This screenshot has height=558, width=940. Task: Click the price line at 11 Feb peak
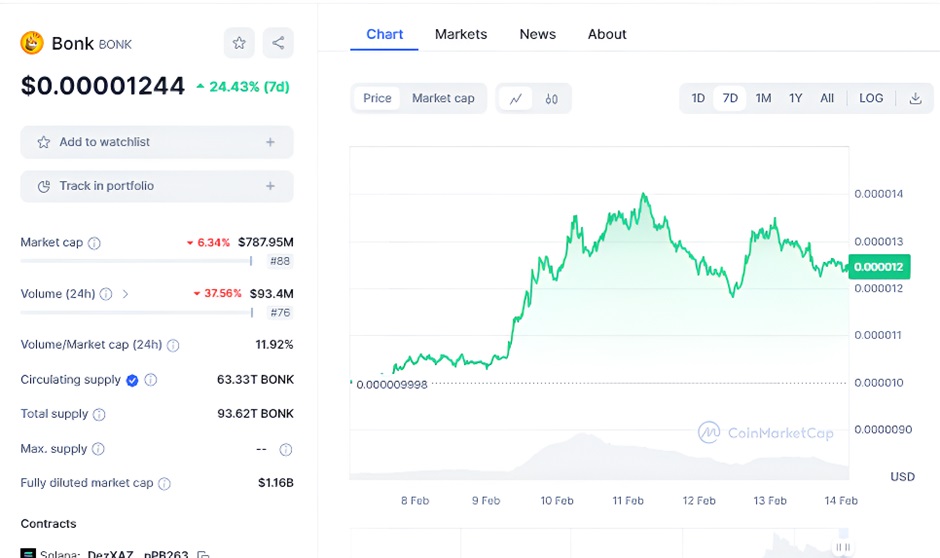click(643, 194)
